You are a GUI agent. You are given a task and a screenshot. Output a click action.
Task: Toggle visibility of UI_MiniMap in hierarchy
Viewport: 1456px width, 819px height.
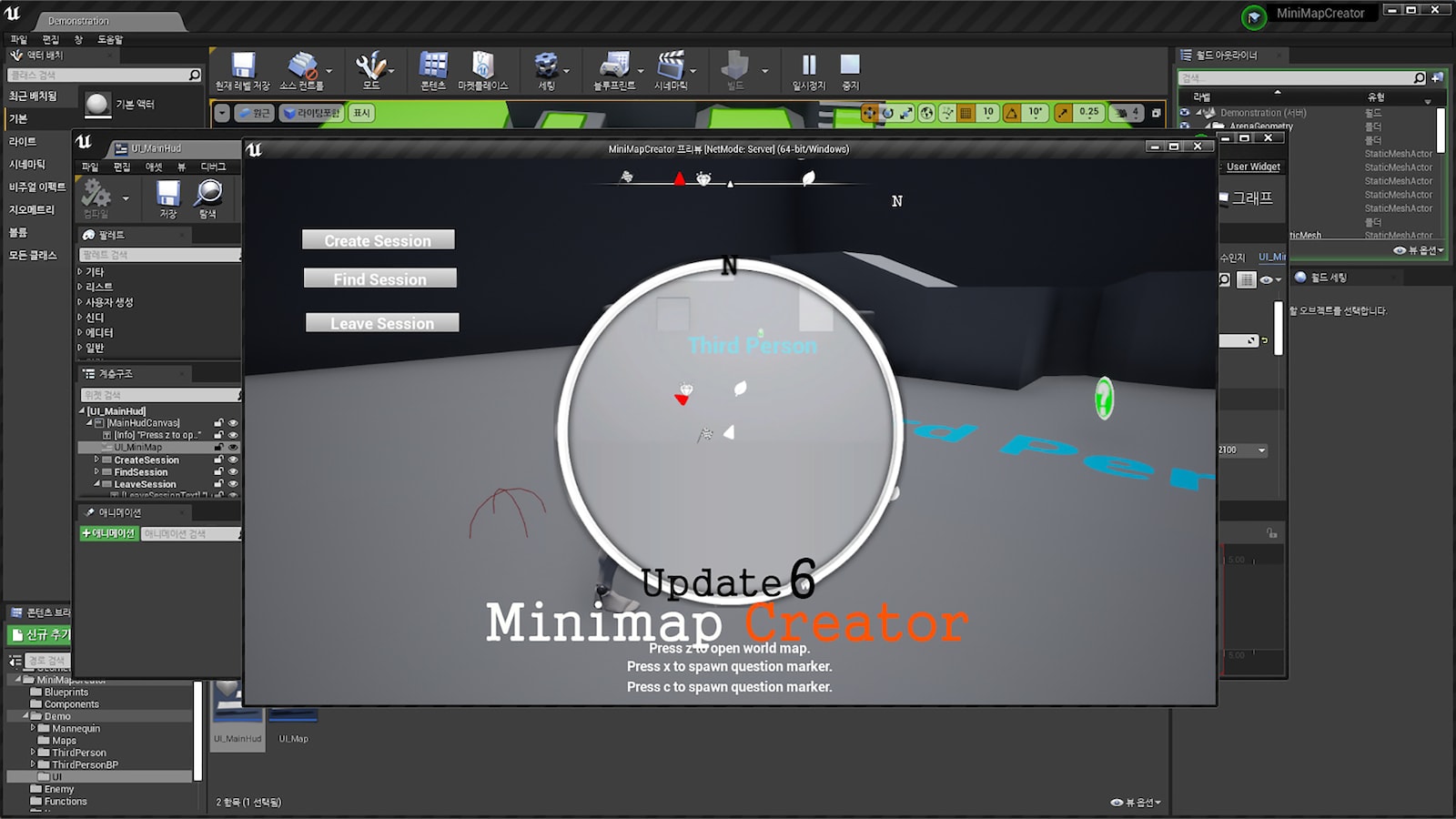(233, 447)
